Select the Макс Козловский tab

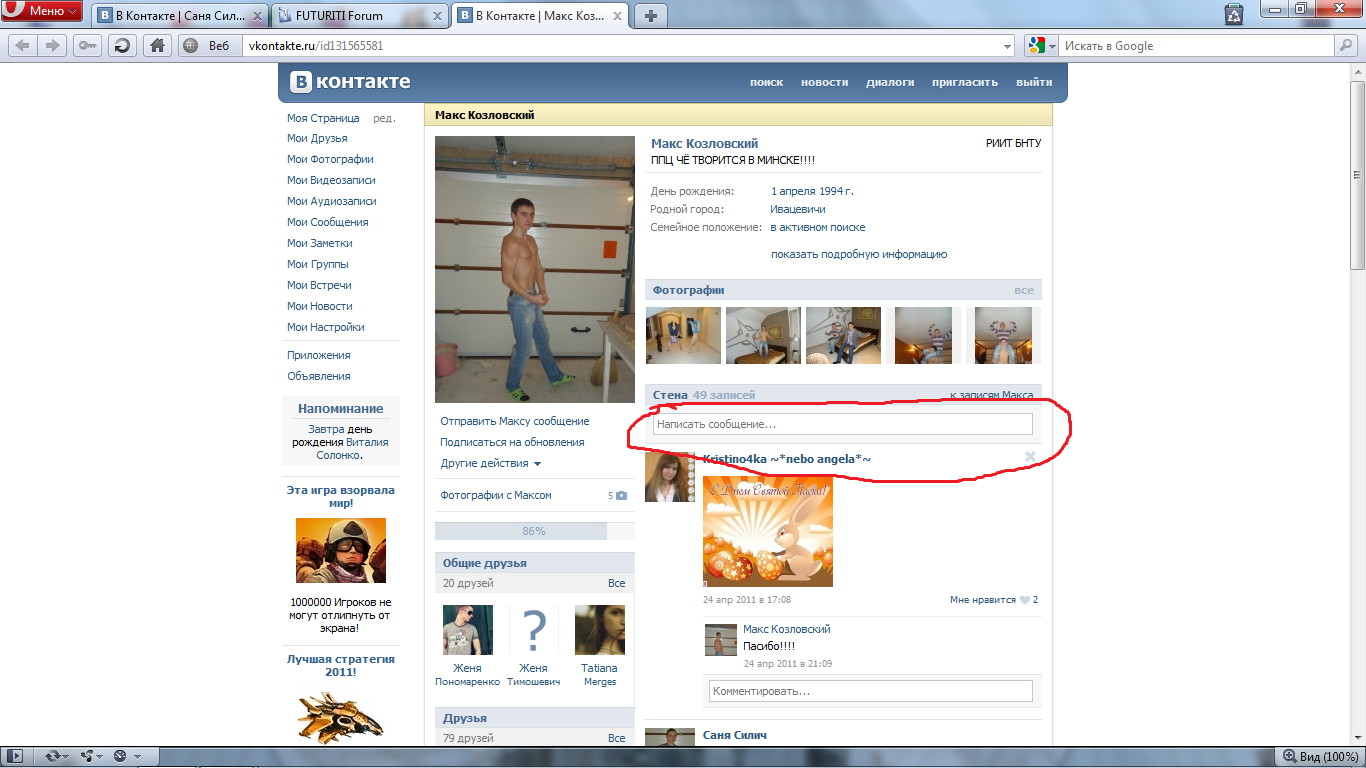click(541, 15)
